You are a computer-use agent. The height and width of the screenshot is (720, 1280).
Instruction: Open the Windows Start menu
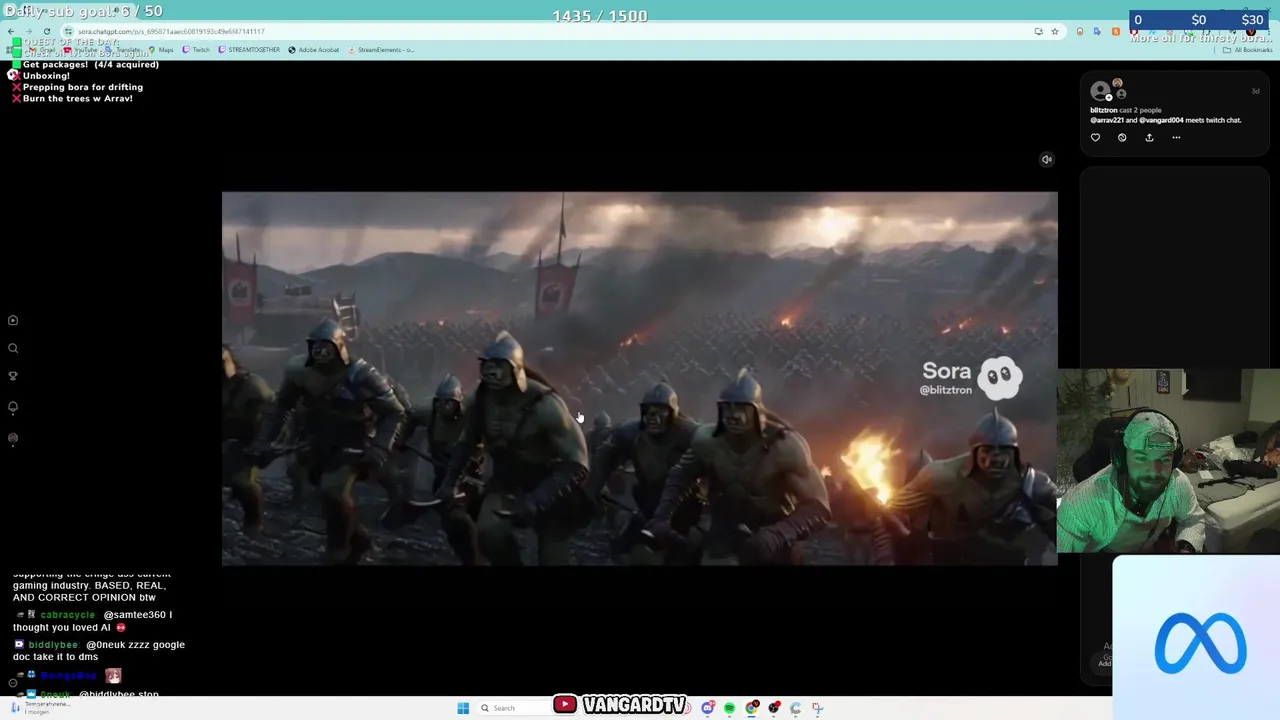(463, 708)
